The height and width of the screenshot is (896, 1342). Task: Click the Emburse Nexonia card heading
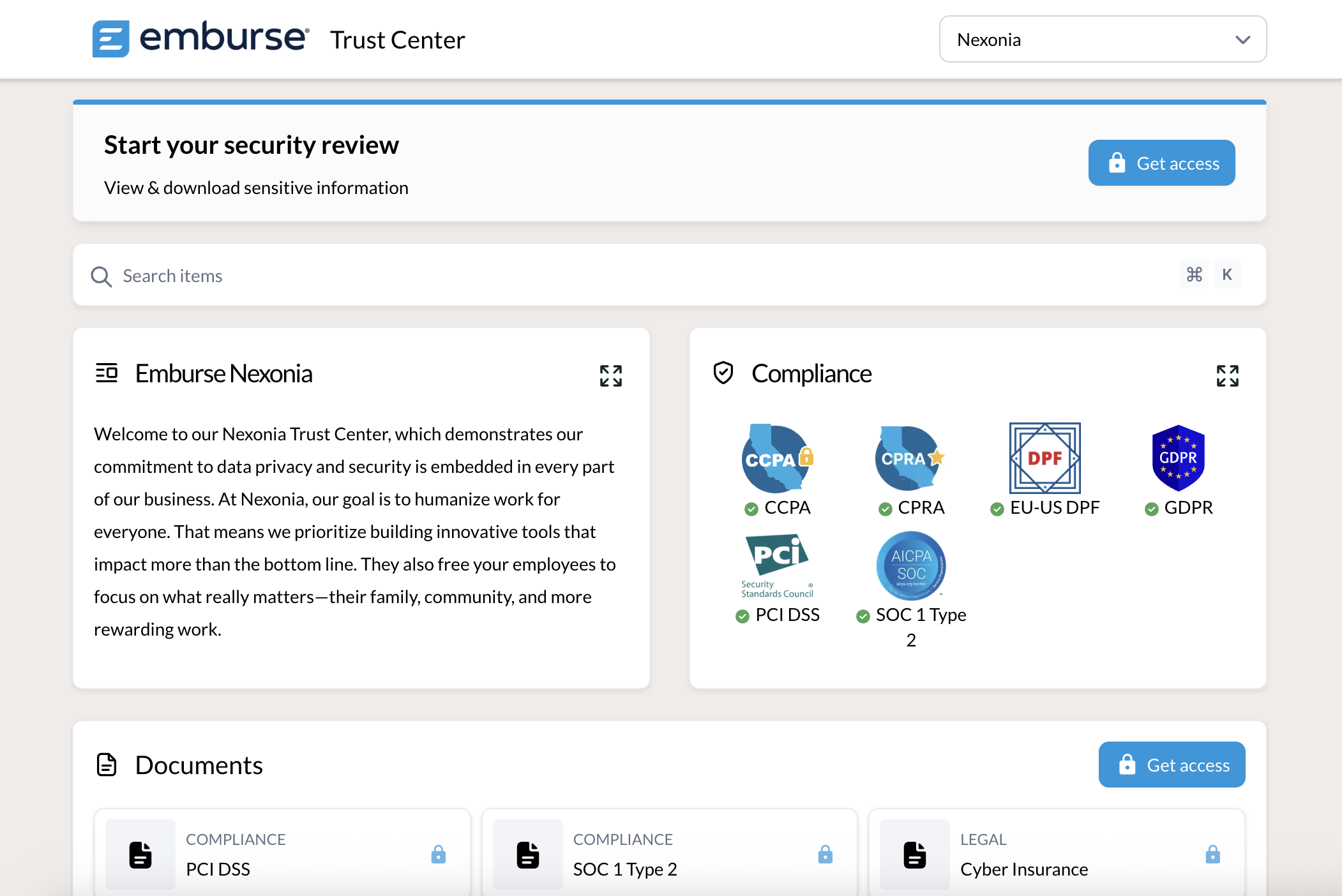tap(224, 373)
